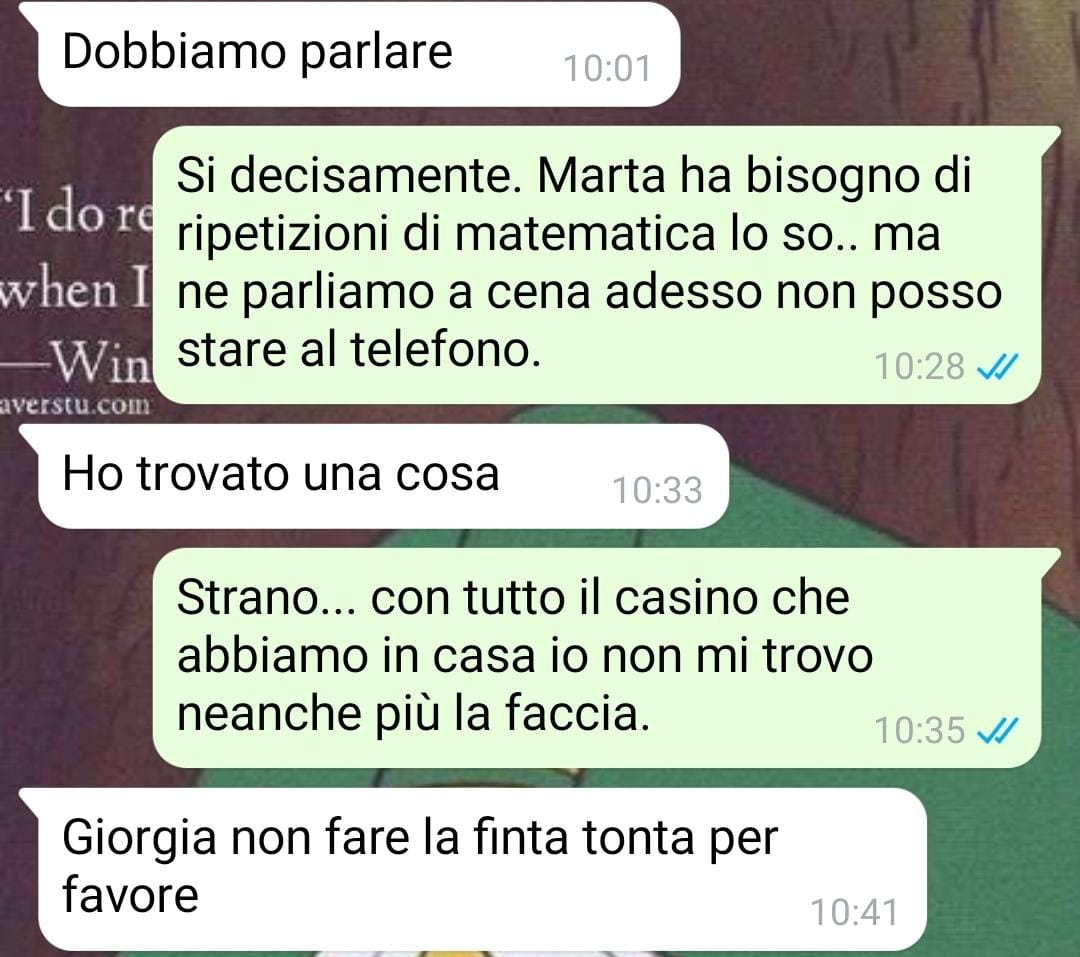Click the 10:28 timestamp
The image size is (1080, 957).
pos(919,367)
